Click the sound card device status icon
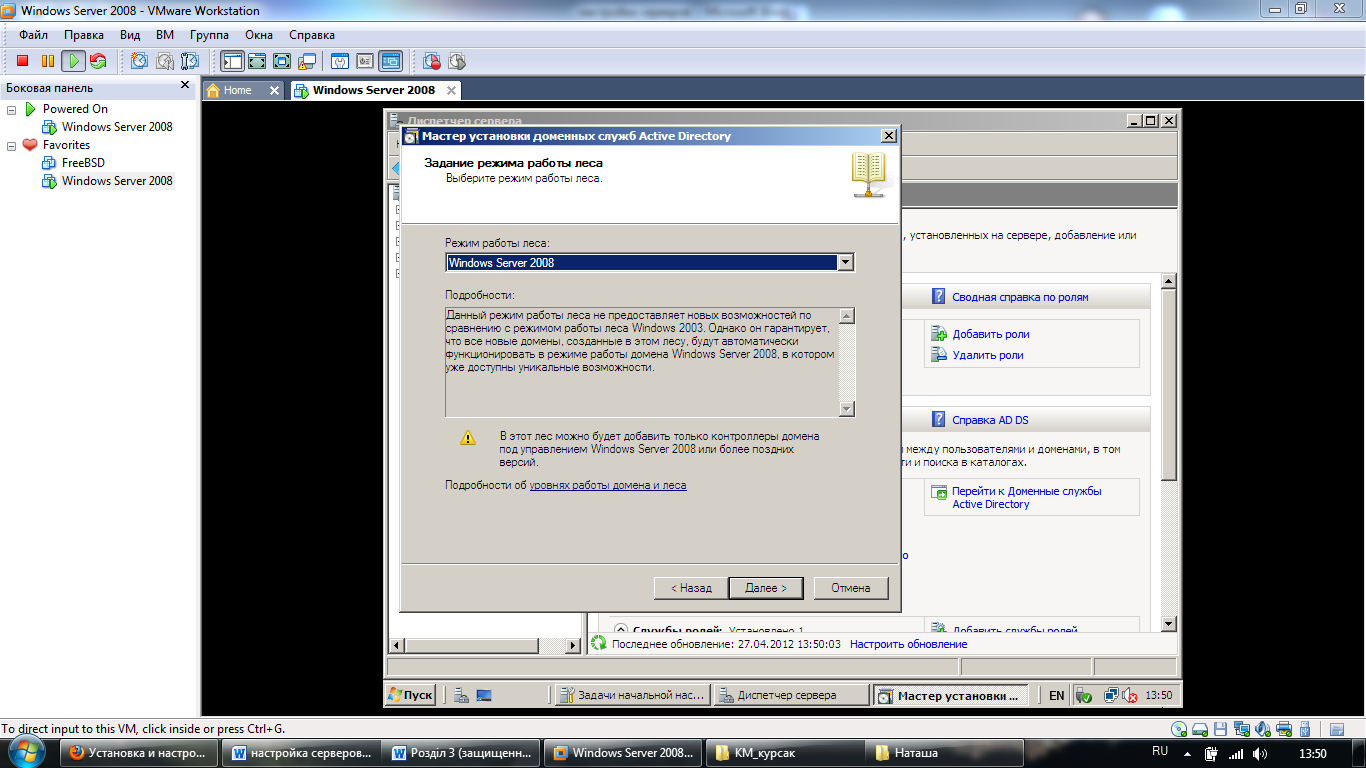The image size is (1366, 768). click(x=1263, y=729)
